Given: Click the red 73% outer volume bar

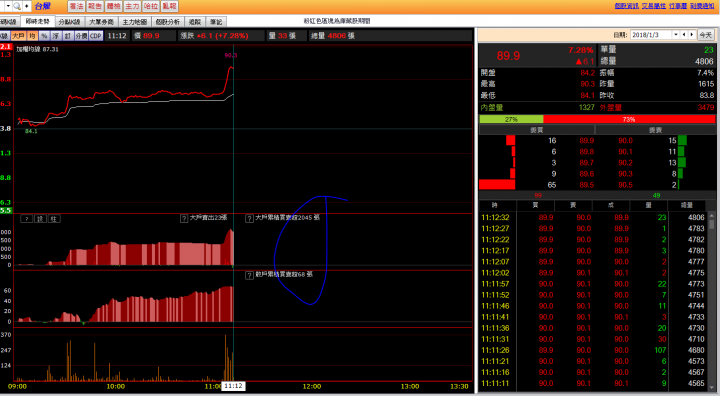Looking at the screenshot, I should pyautogui.click(x=629, y=119).
